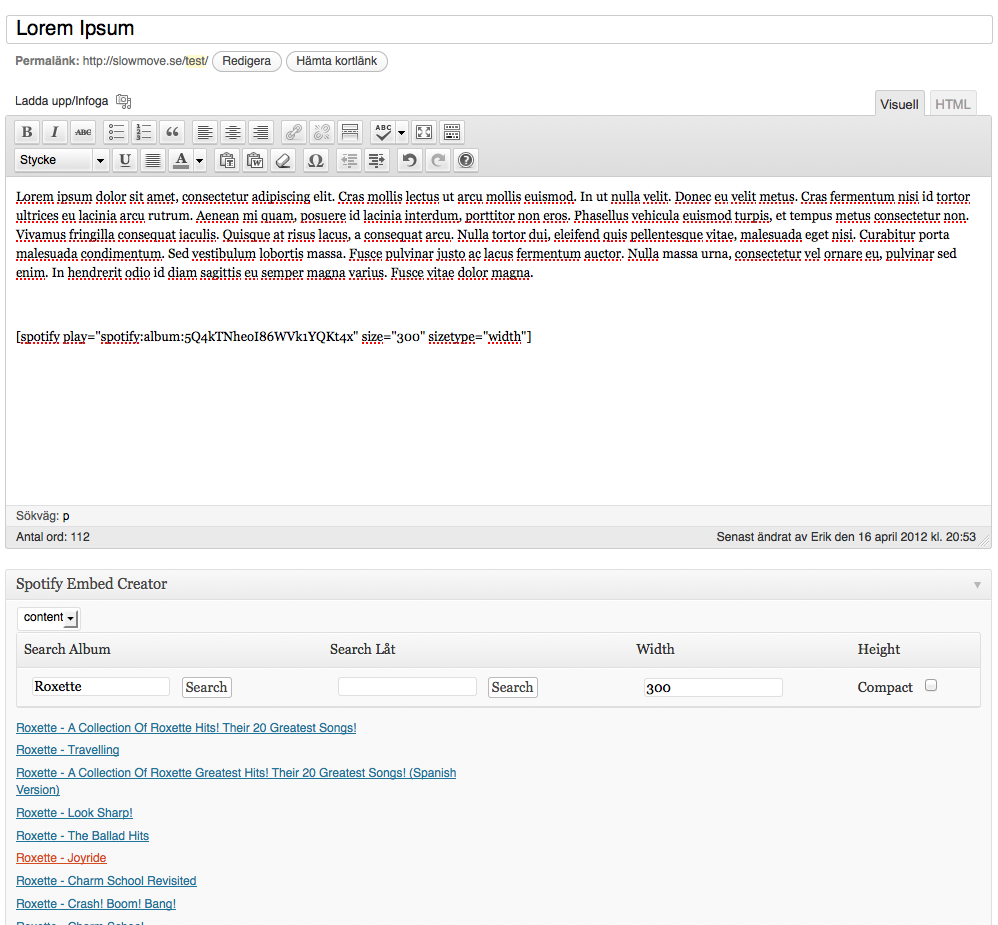Collapse the Spotify Embed Creator panel
Viewport: 998px width, 925px height.
tap(977, 584)
